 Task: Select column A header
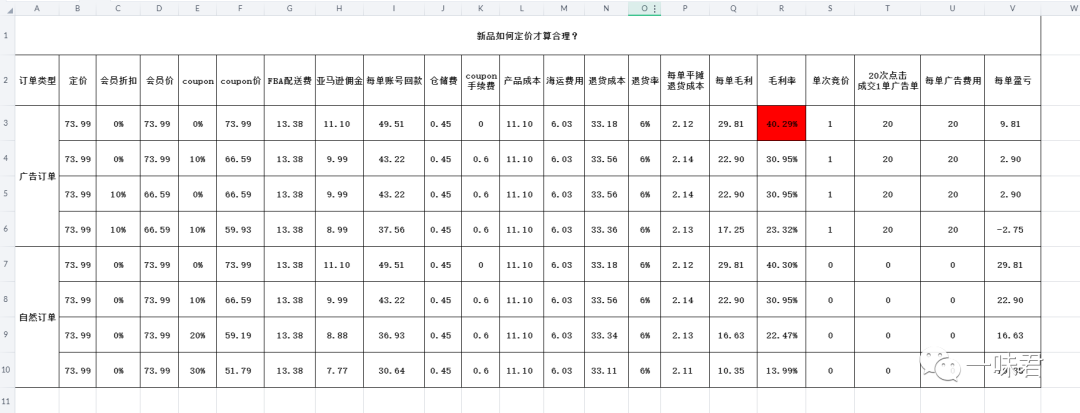click(37, 9)
